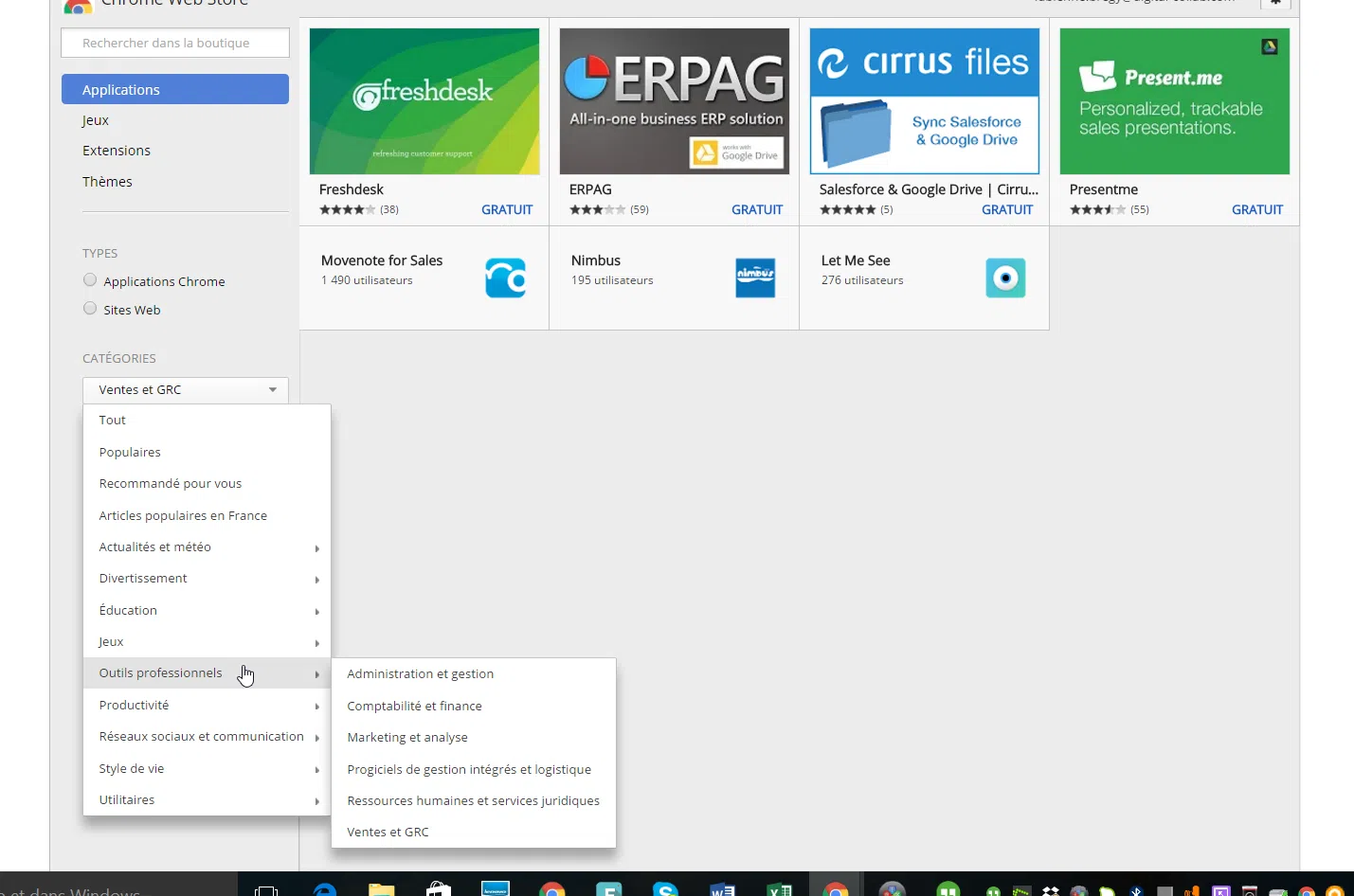
Task: Open the Movenote for Sales app icon
Action: (x=505, y=278)
